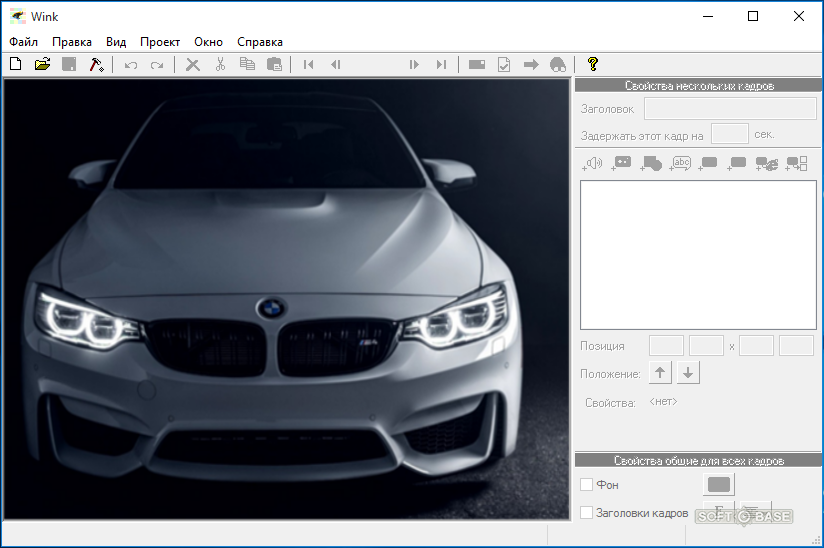Toggle the Фон checkbox
The height and width of the screenshot is (548, 824).
(x=586, y=484)
